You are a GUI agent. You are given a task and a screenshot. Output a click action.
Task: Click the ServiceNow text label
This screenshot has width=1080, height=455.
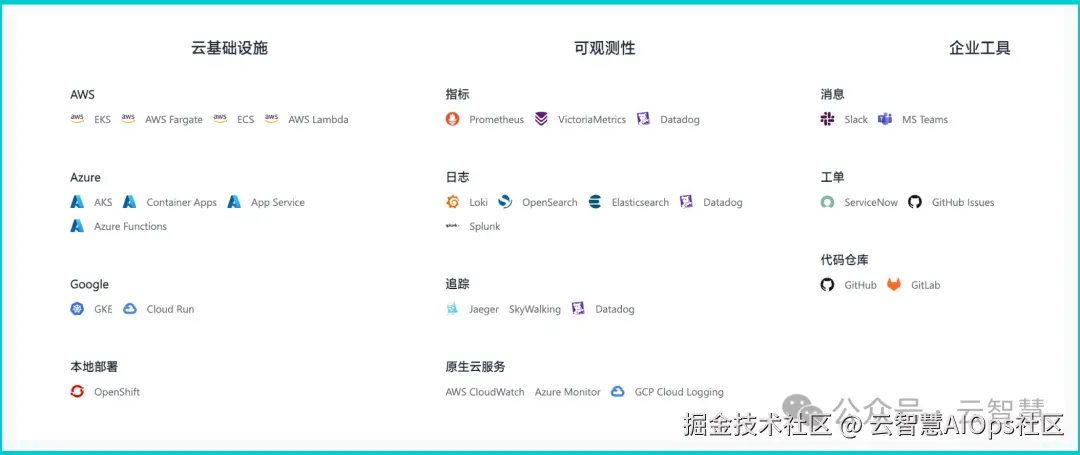(871, 202)
